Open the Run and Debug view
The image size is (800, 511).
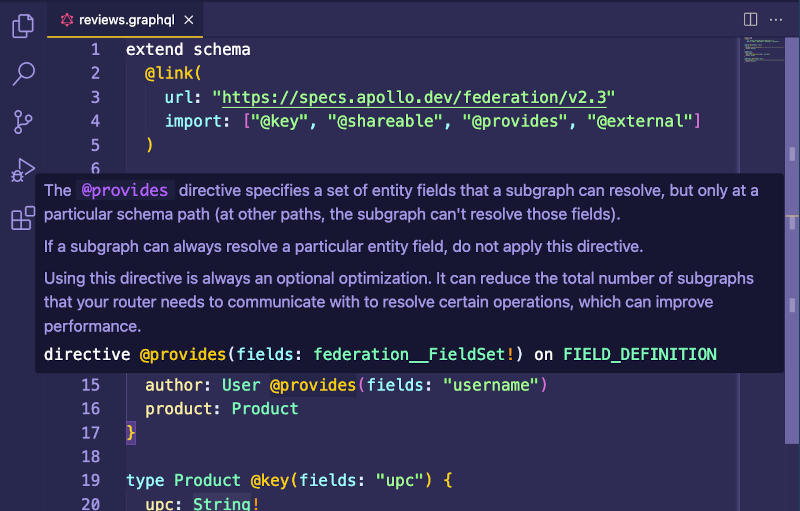(22, 170)
